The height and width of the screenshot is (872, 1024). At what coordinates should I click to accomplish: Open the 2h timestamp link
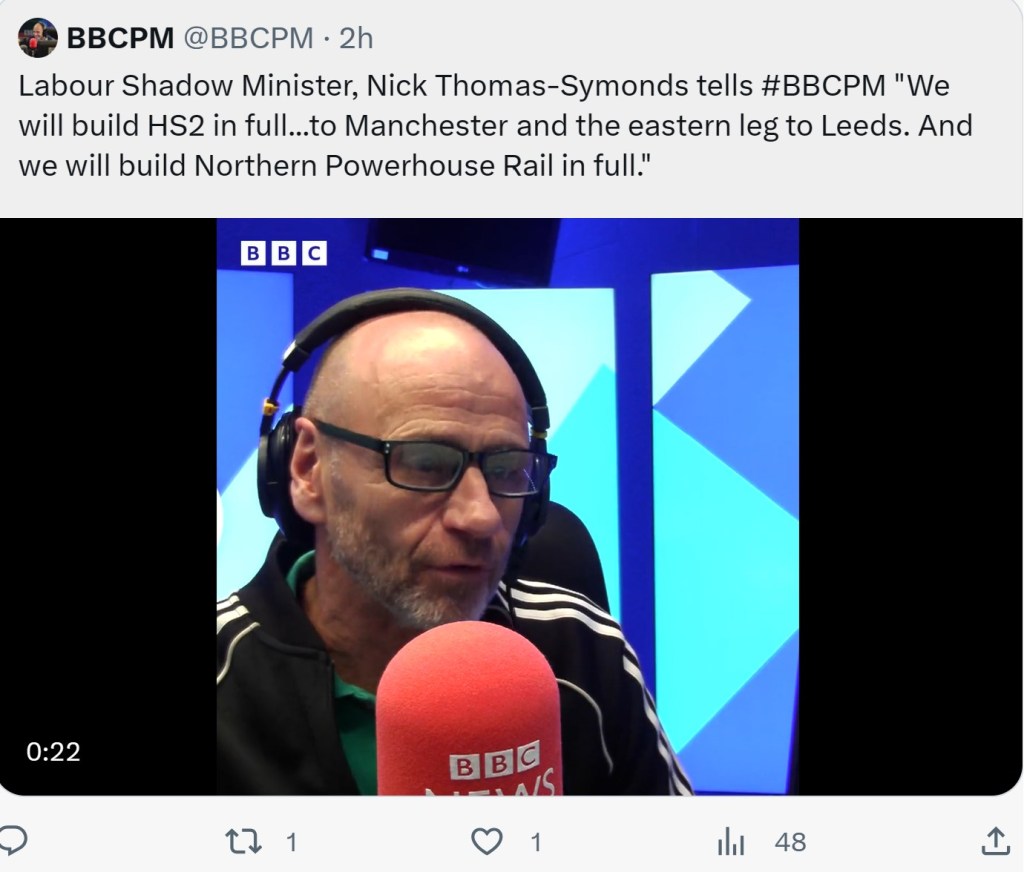[x=356, y=38]
